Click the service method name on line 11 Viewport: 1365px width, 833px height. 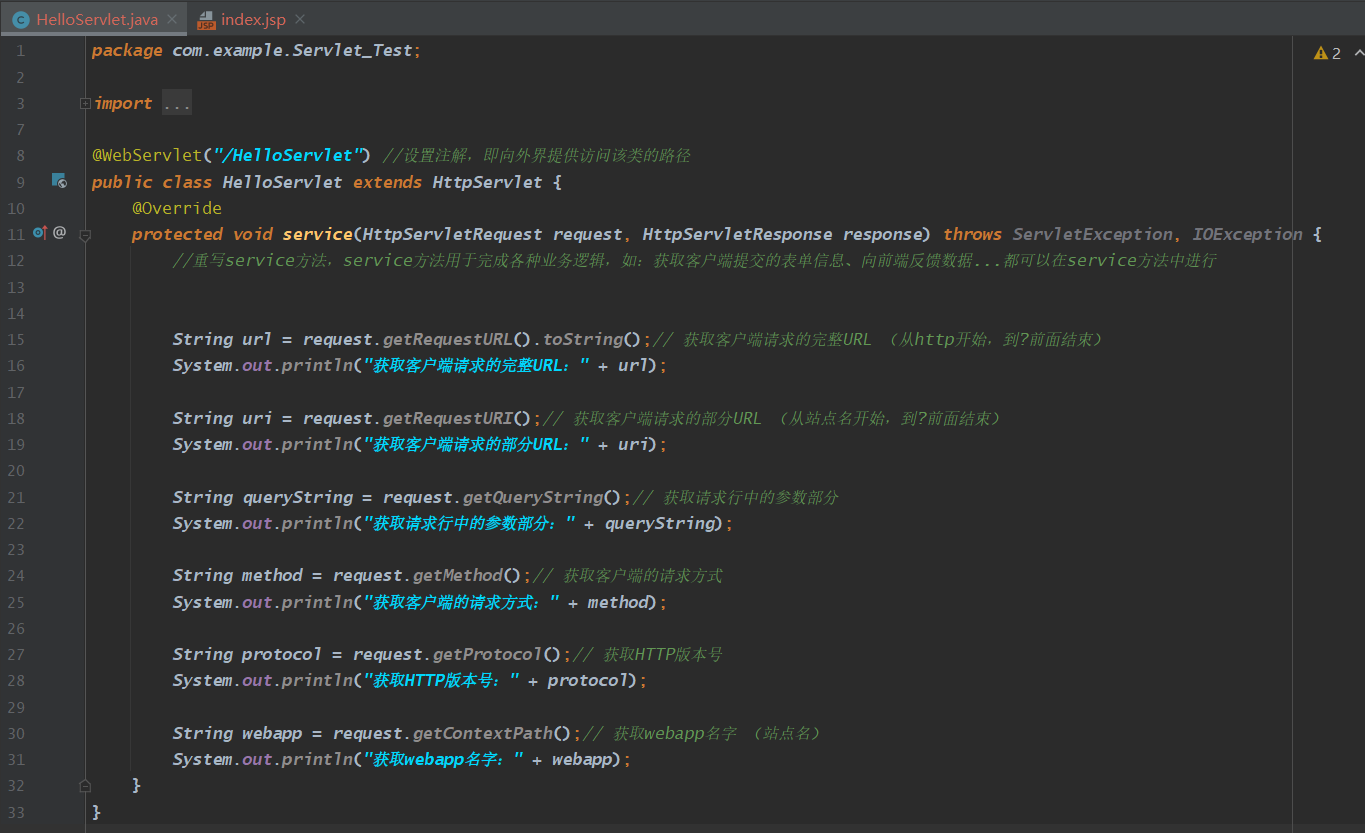click(x=317, y=234)
